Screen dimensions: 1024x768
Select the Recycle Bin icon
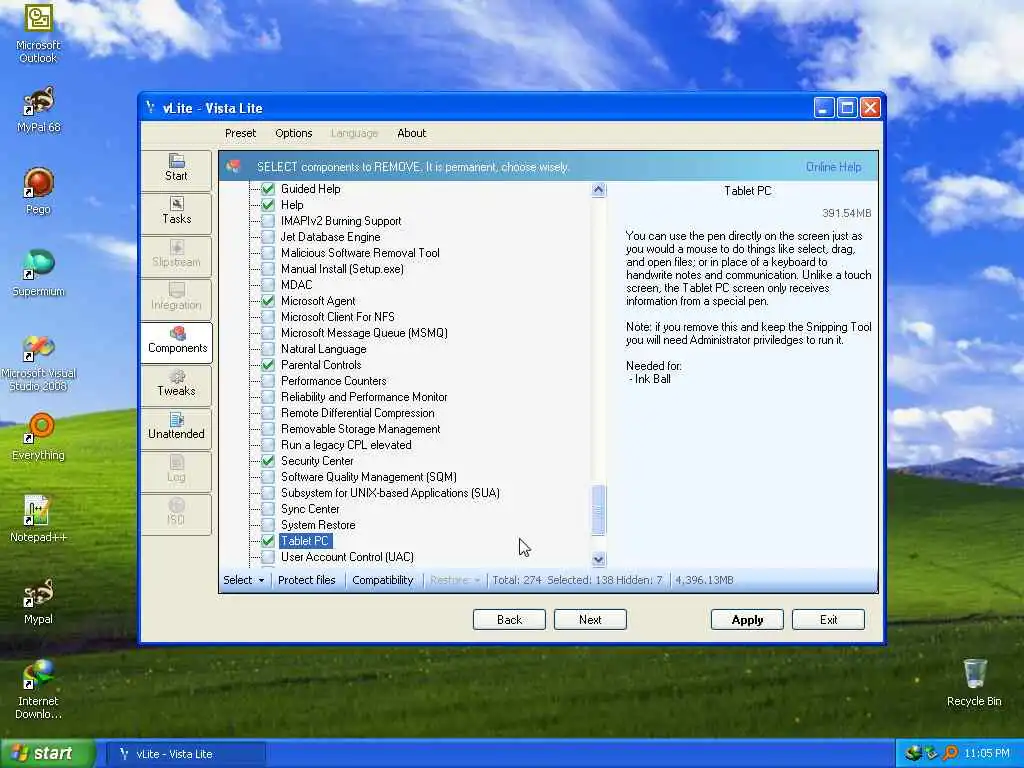click(x=974, y=682)
